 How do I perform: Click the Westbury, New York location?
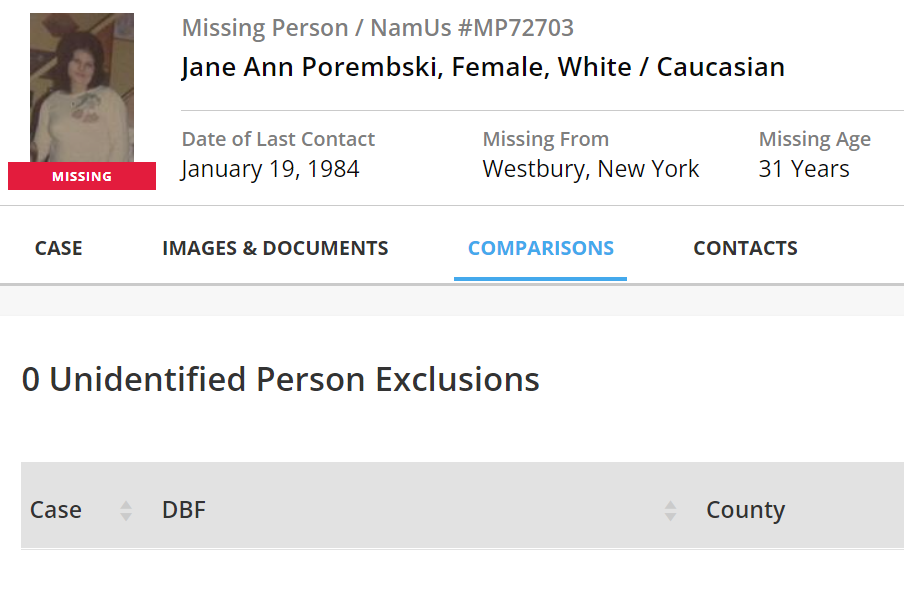591,169
